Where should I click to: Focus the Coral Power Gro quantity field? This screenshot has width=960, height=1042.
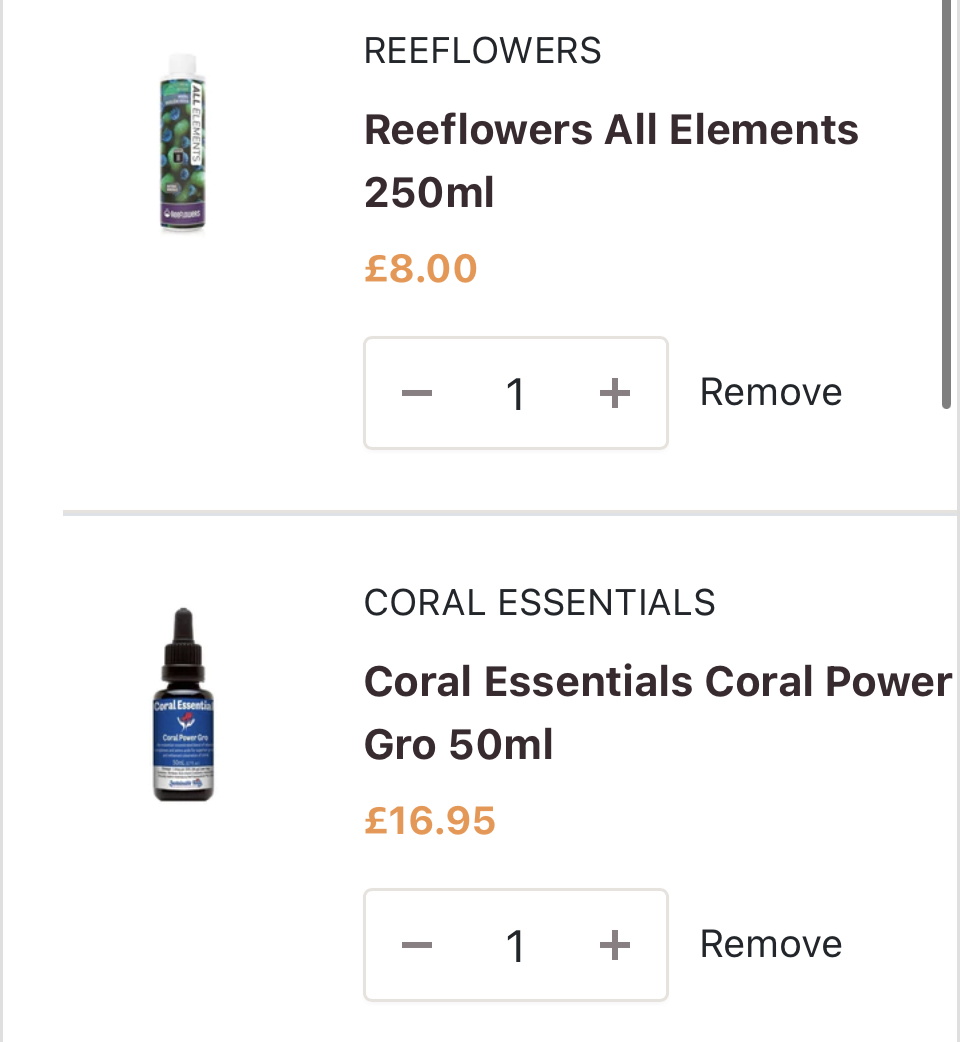click(x=515, y=945)
